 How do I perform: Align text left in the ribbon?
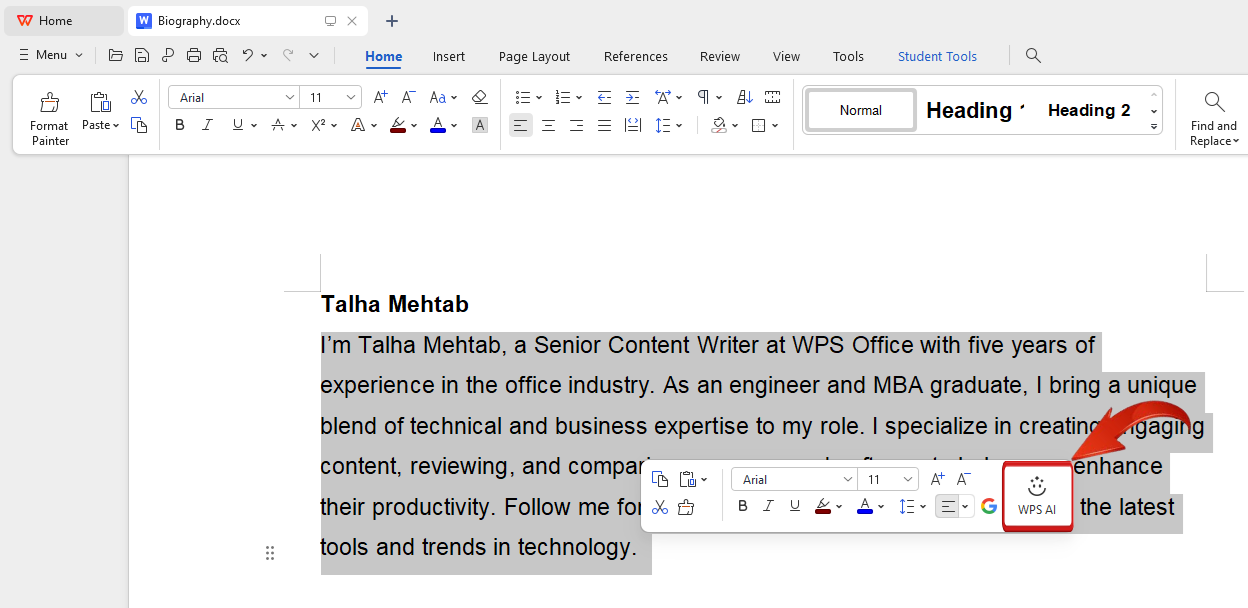pyautogui.click(x=520, y=125)
